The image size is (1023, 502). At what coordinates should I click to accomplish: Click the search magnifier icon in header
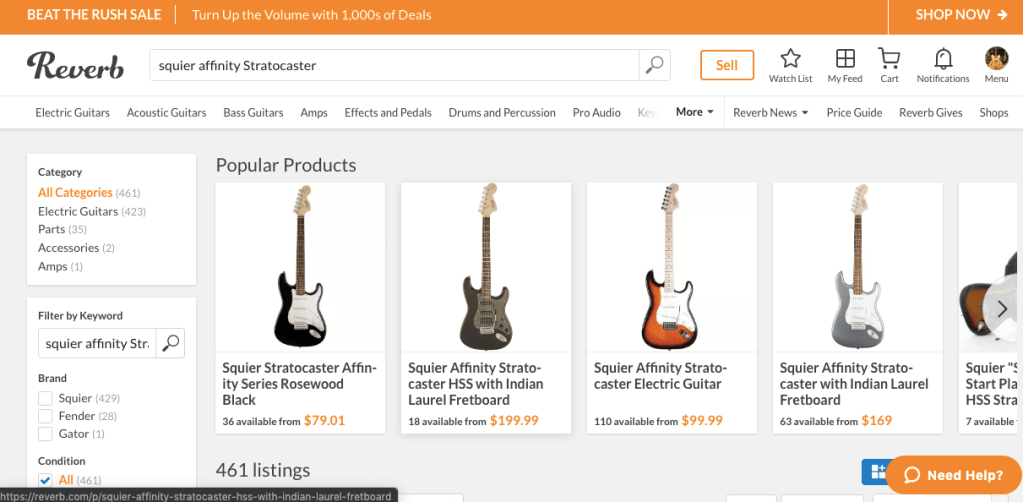(x=654, y=65)
